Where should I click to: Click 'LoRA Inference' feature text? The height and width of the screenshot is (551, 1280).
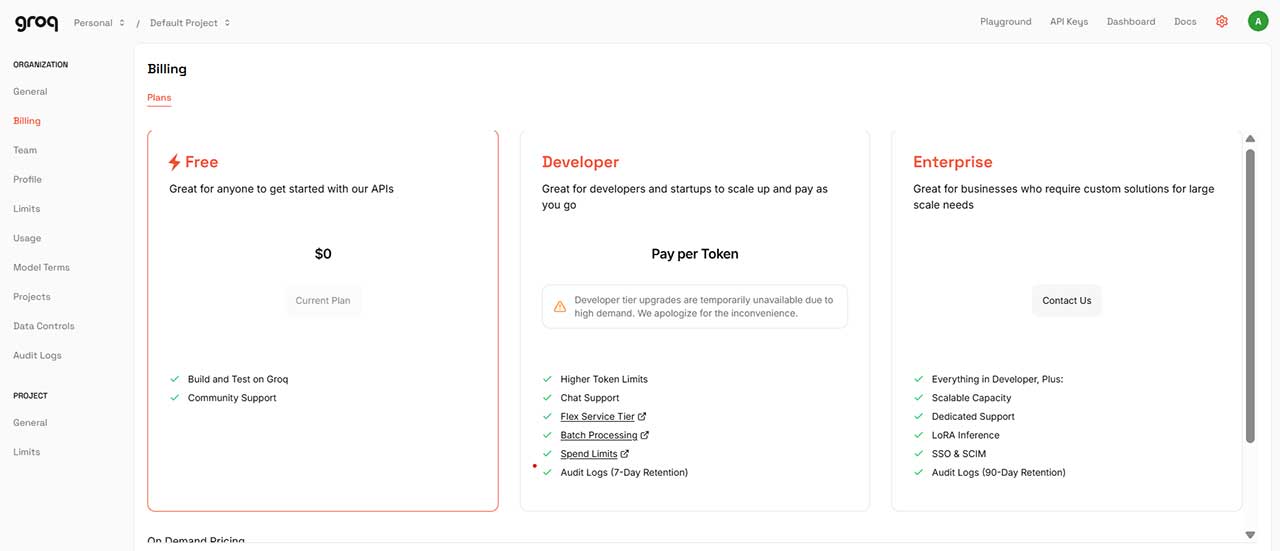(965, 435)
